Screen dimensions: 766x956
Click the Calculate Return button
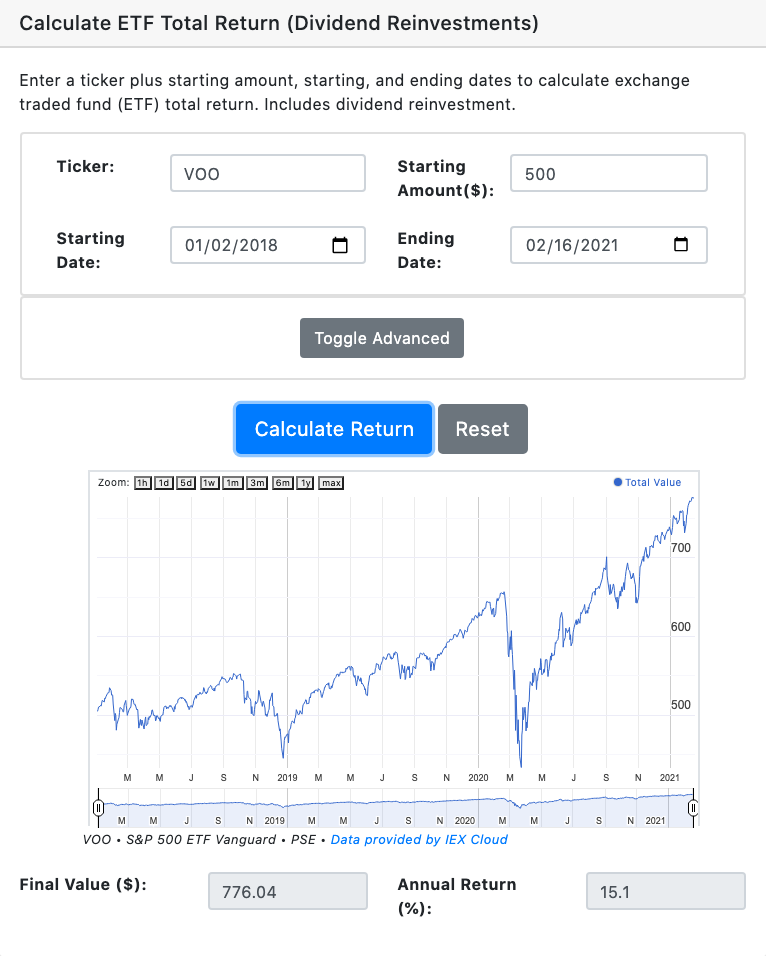click(334, 429)
